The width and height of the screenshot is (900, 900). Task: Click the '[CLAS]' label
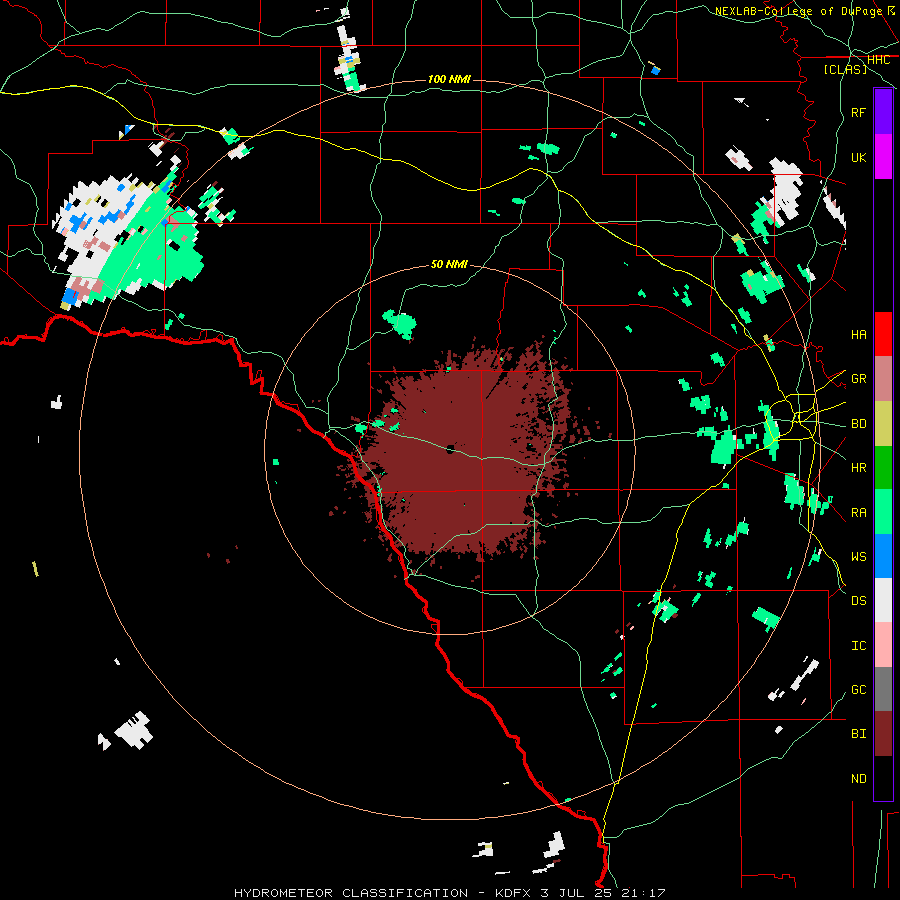click(x=845, y=69)
